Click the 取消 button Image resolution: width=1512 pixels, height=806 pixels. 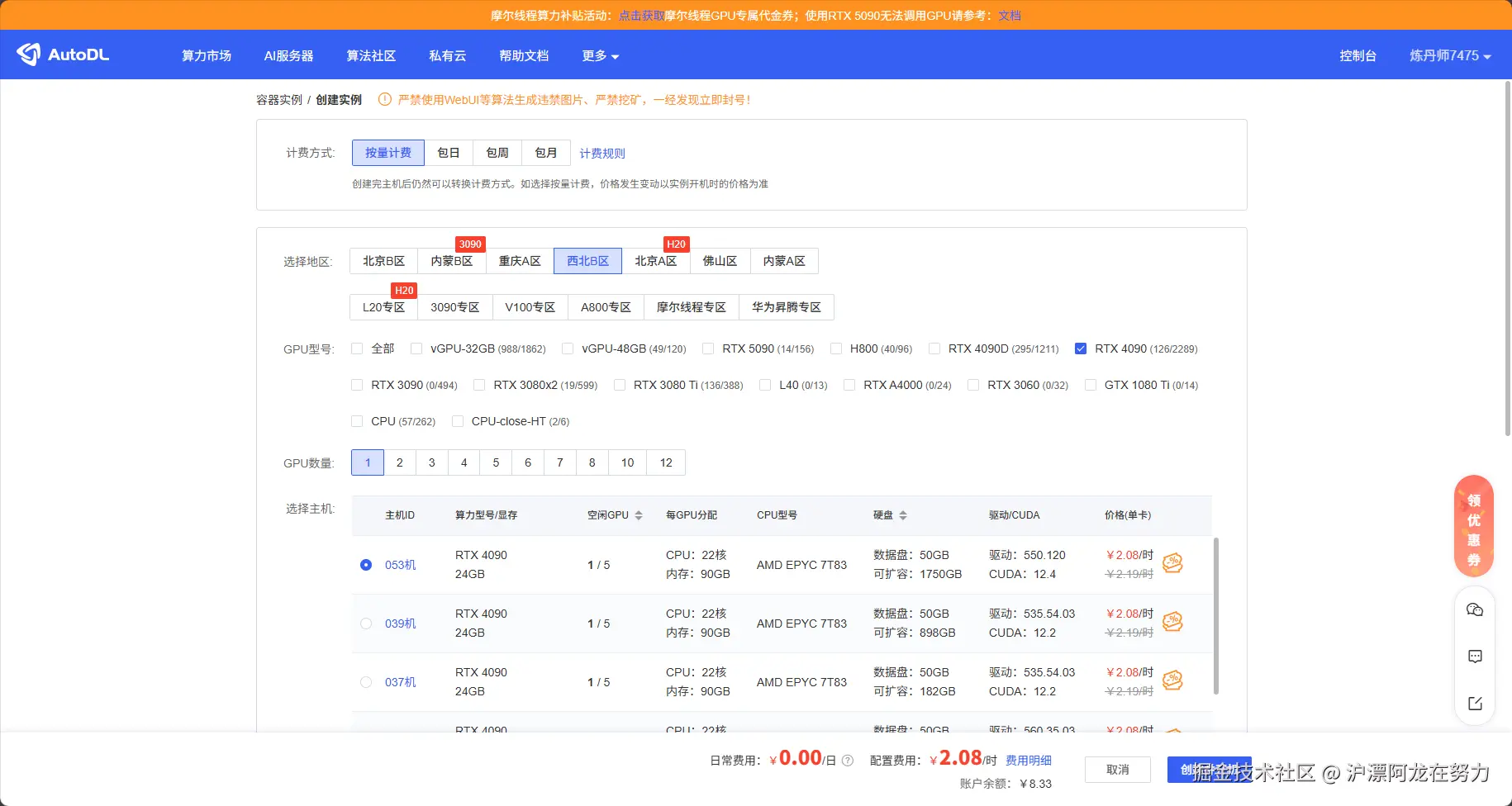point(1118,770)
